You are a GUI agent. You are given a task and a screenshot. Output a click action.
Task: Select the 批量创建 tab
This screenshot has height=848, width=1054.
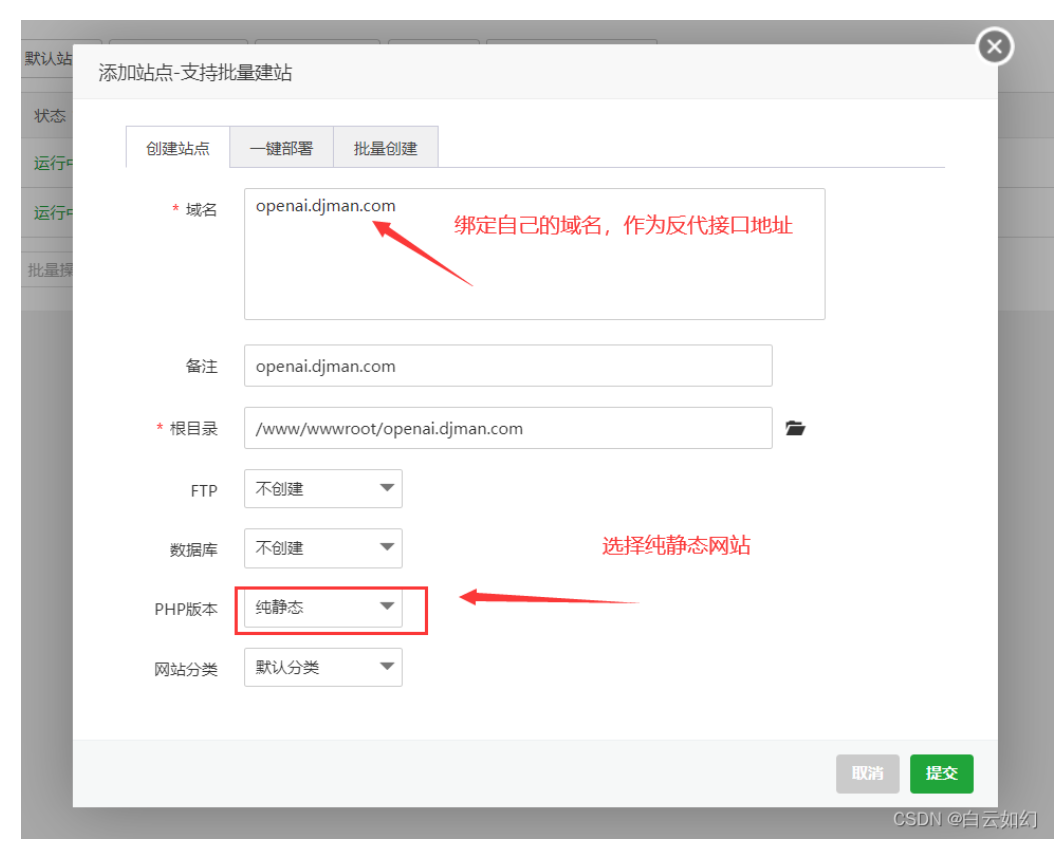[385, 148]
